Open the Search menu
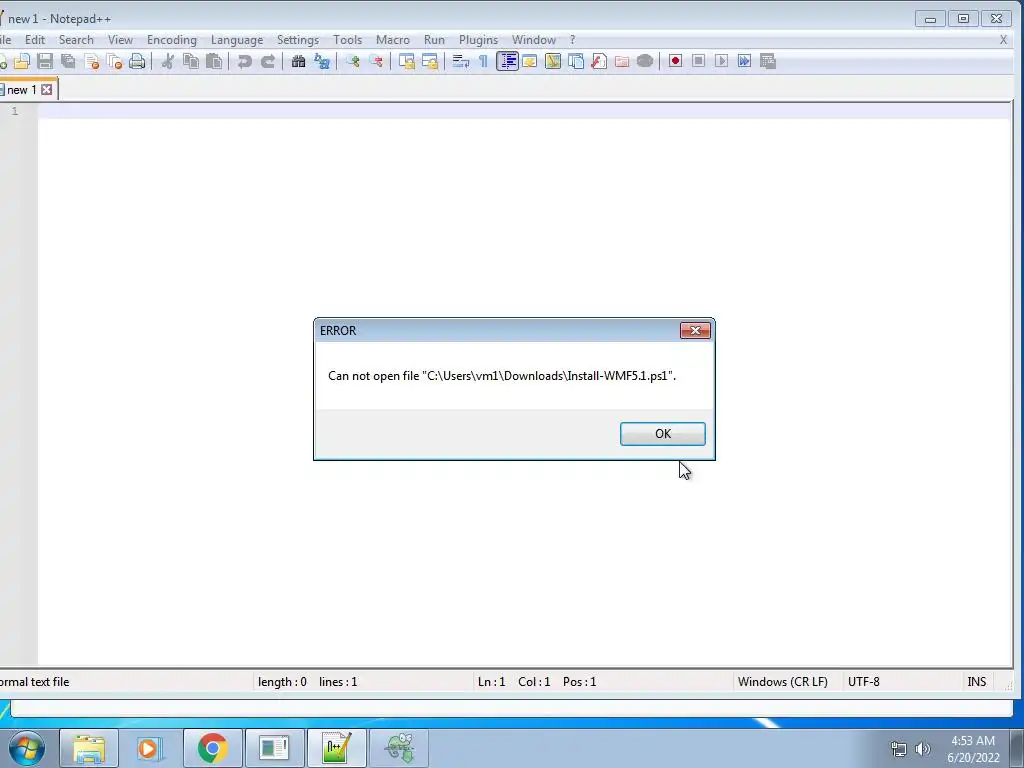 pos(76,40)
